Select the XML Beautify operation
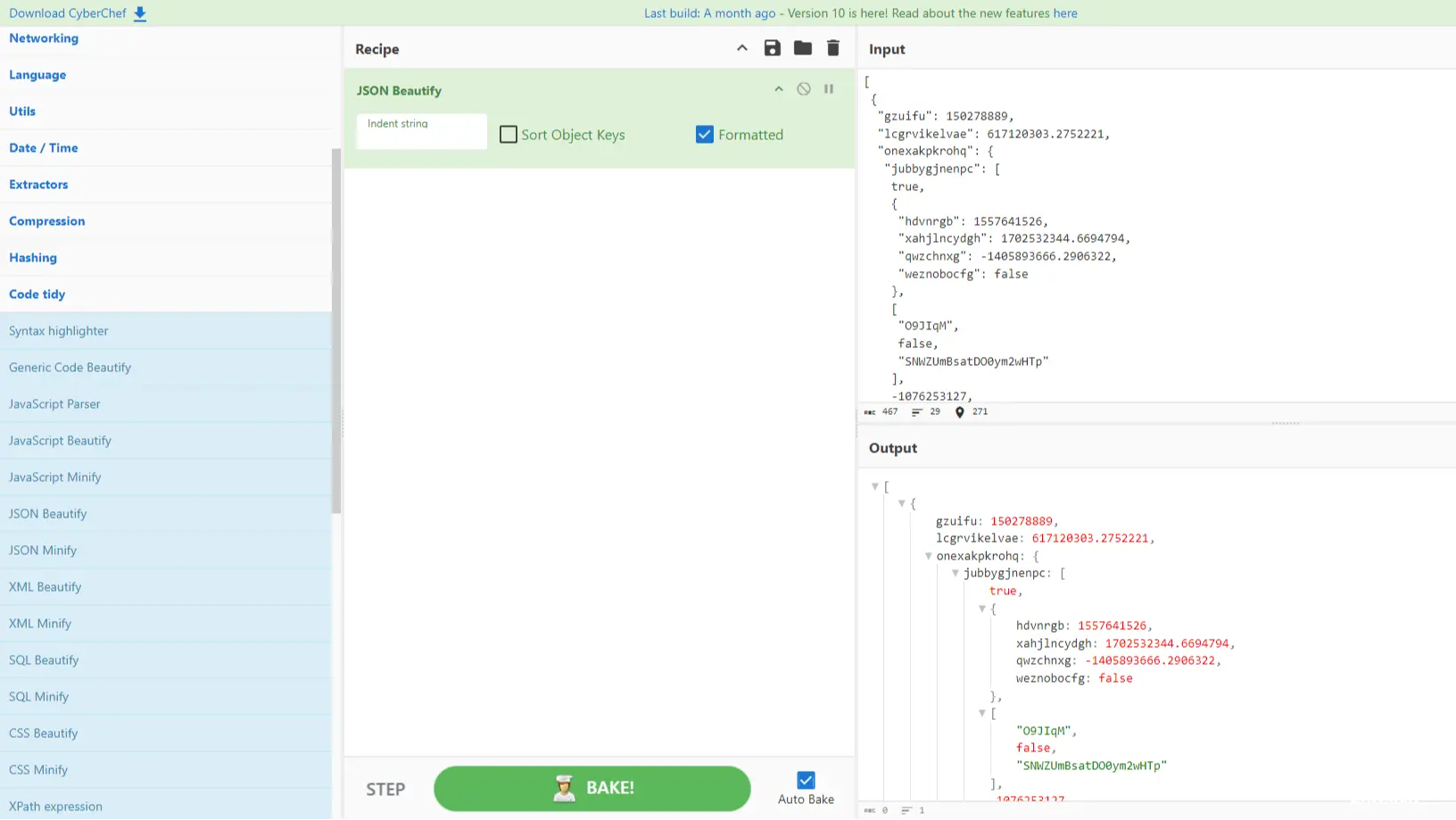The height and width of the screenshot is (820, 1456). (166, 587)
